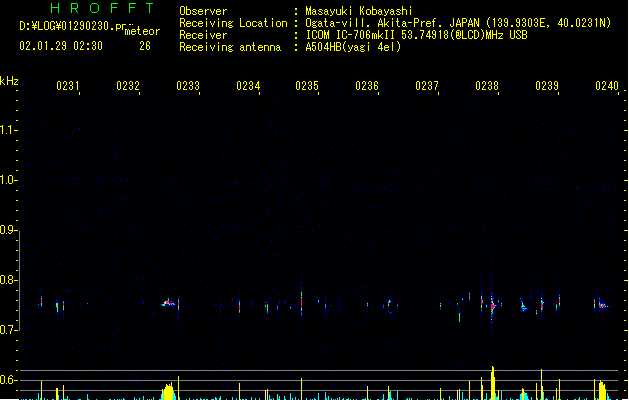Click the bright meteor echo below 0238
629x400 pixels.
tap(492, 306)
